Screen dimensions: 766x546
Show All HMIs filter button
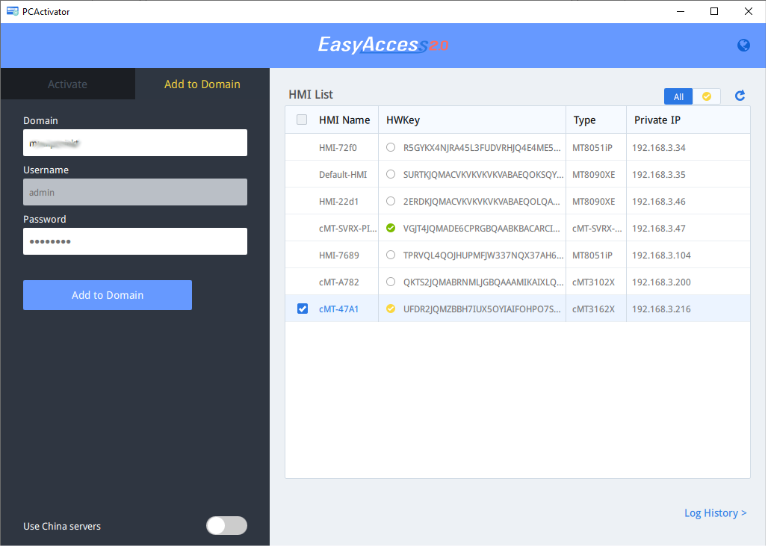pyautogui.click(x=678, y=96)
